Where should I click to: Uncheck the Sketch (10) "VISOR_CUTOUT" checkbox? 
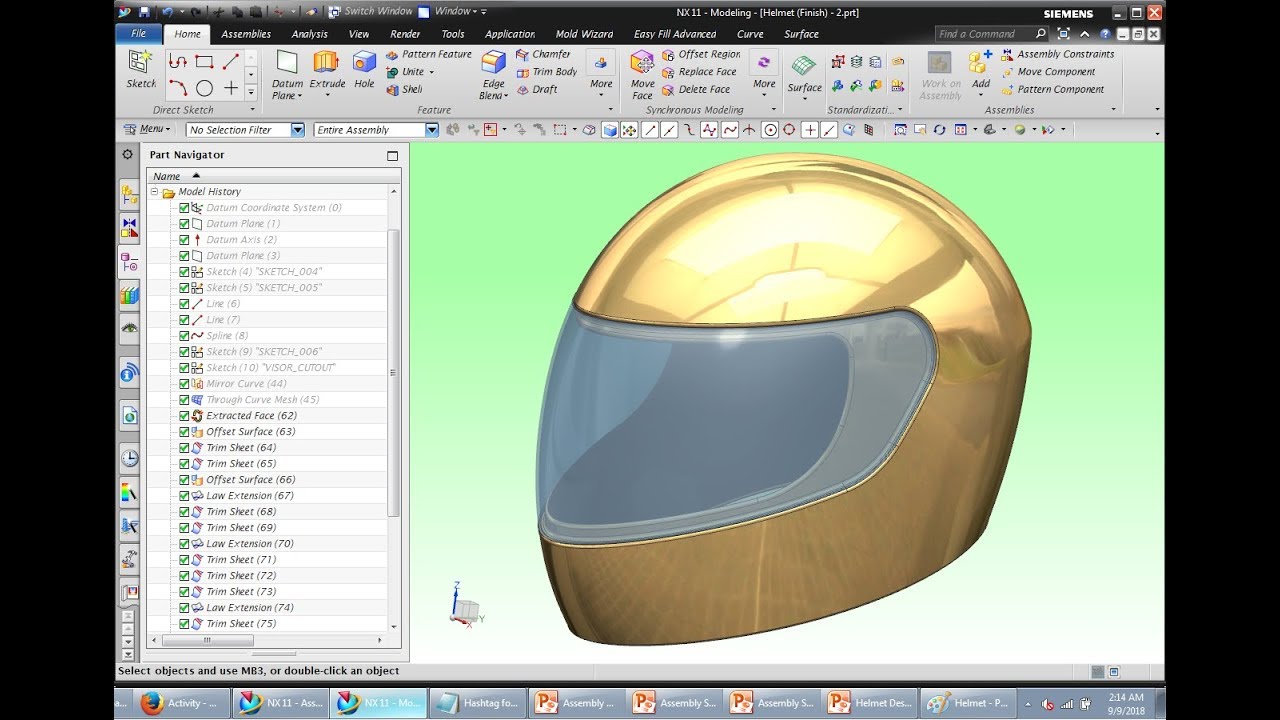[x=184, y=368]
